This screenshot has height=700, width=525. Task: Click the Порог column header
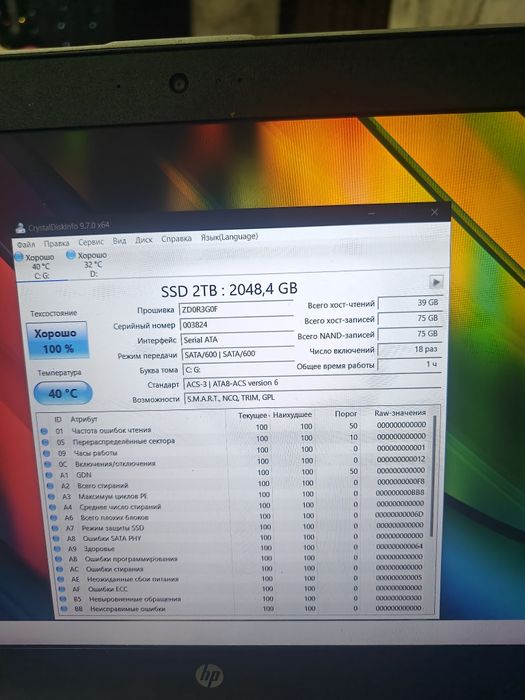(x=346, y=414)
